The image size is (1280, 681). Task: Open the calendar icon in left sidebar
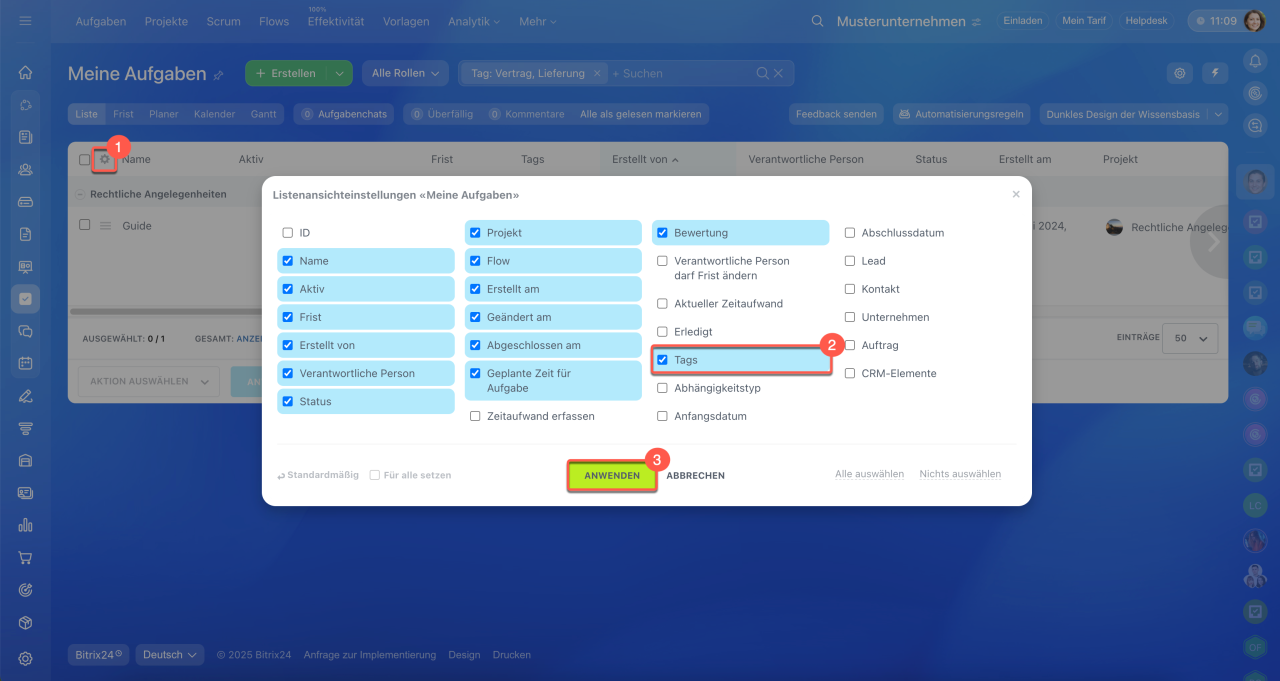[25, 363]
